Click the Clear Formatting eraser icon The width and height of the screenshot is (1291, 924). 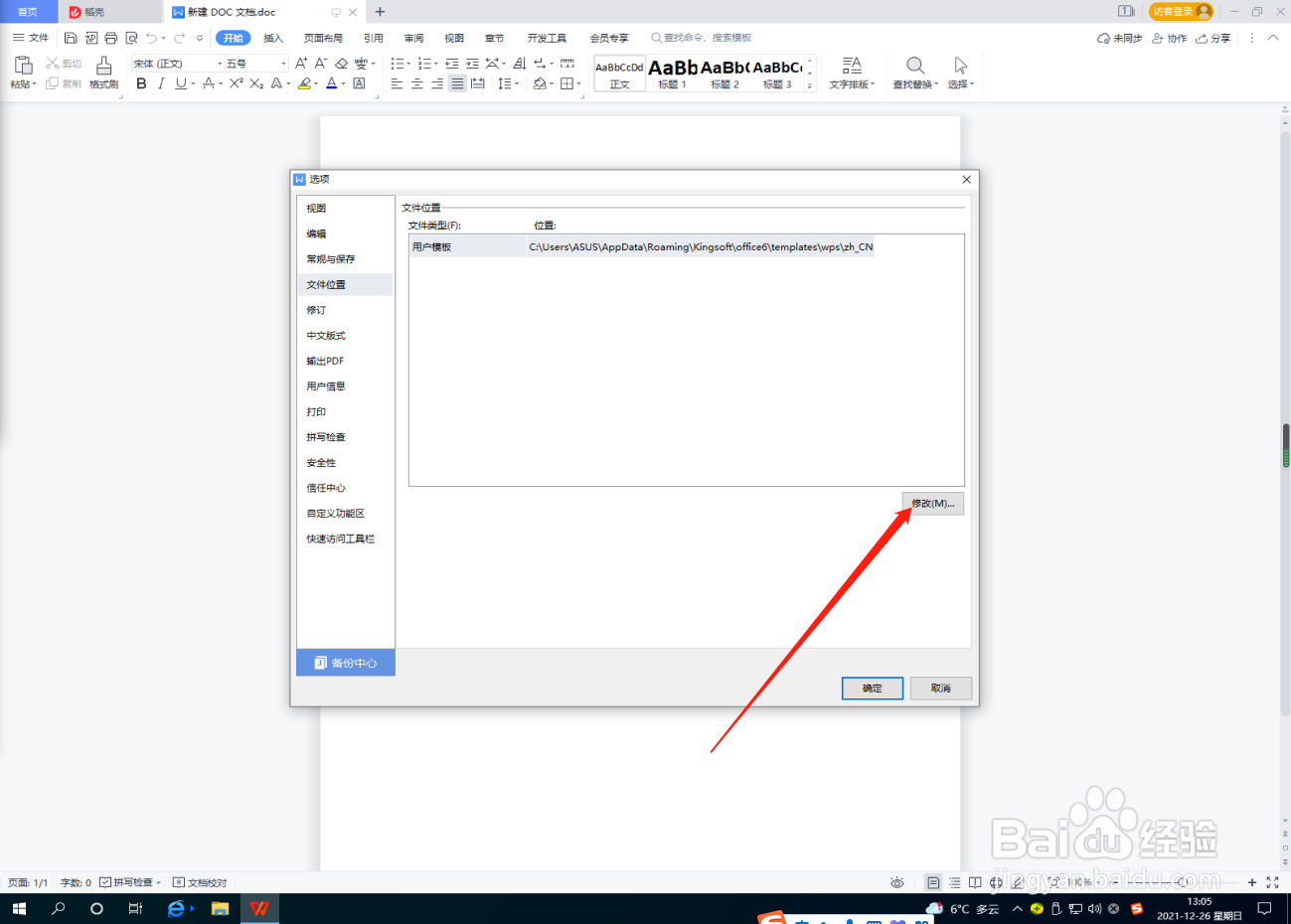(341, 63)
